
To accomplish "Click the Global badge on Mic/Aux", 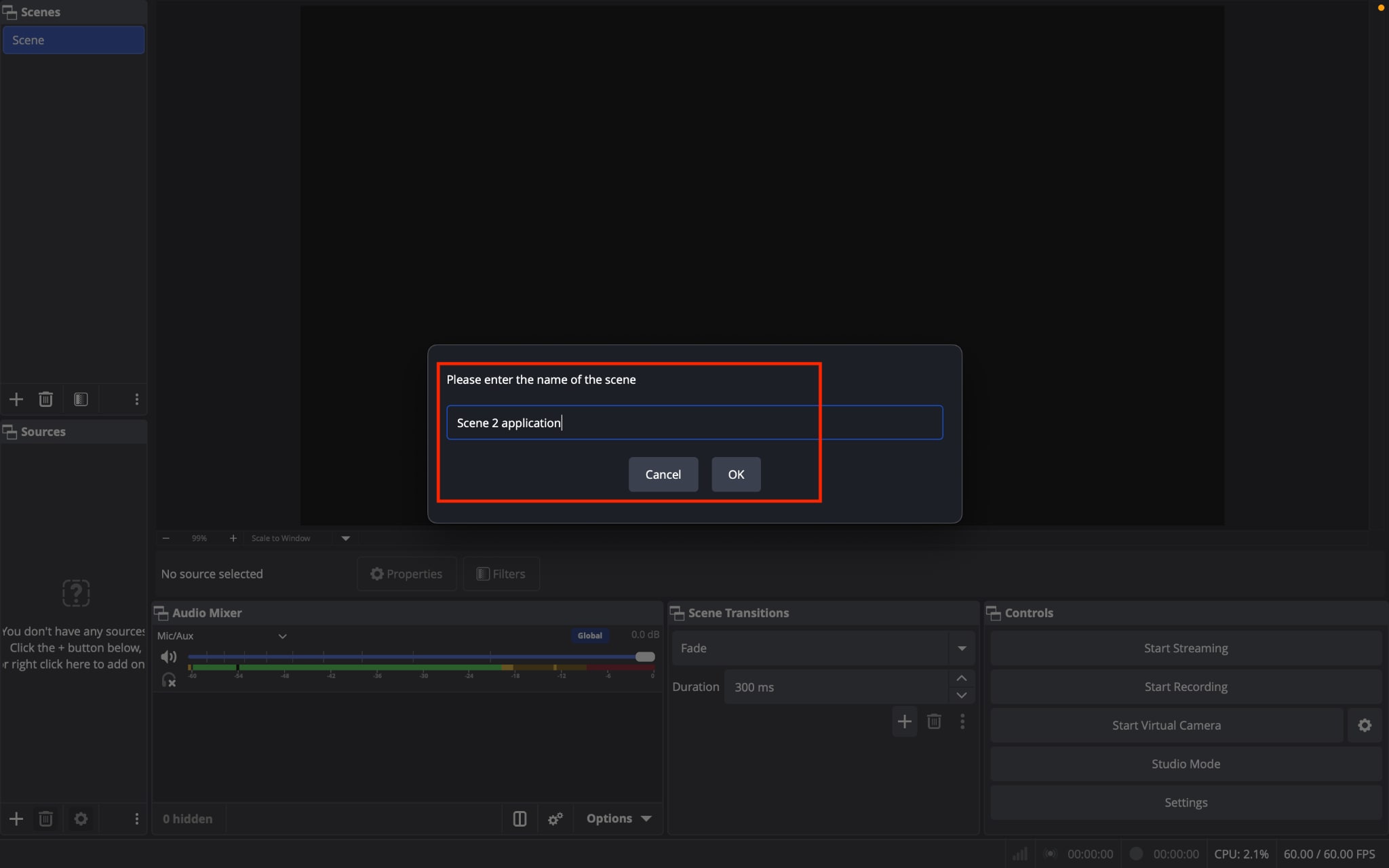I will (x=589, y=635).
